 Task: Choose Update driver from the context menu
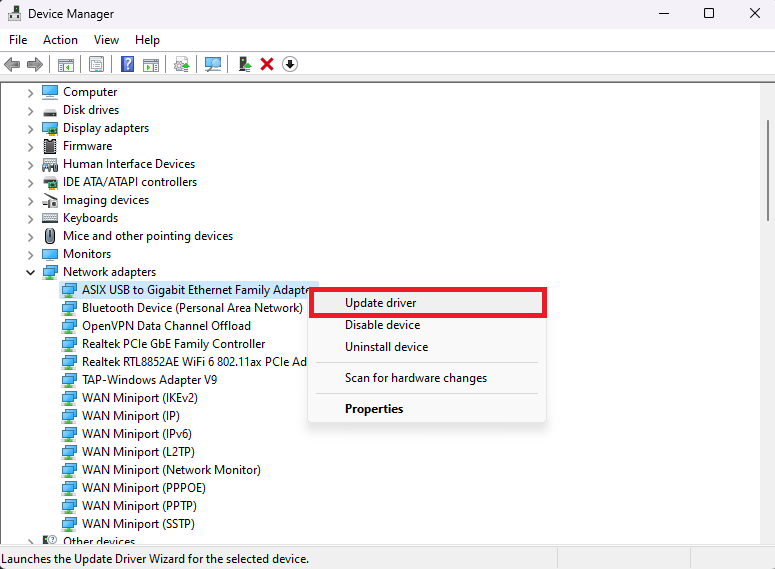(x=381, y=303)
